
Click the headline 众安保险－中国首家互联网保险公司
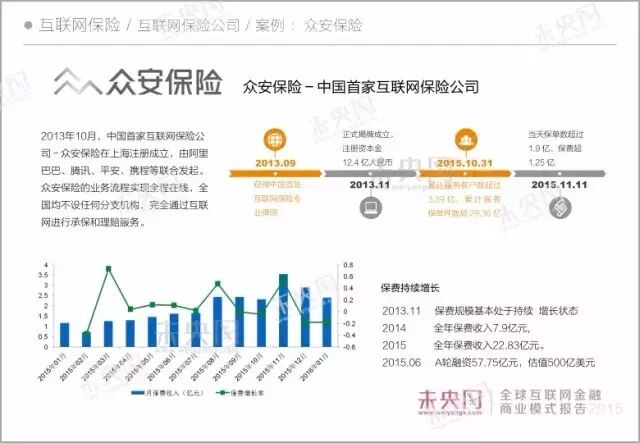click(x=360, y=87)
